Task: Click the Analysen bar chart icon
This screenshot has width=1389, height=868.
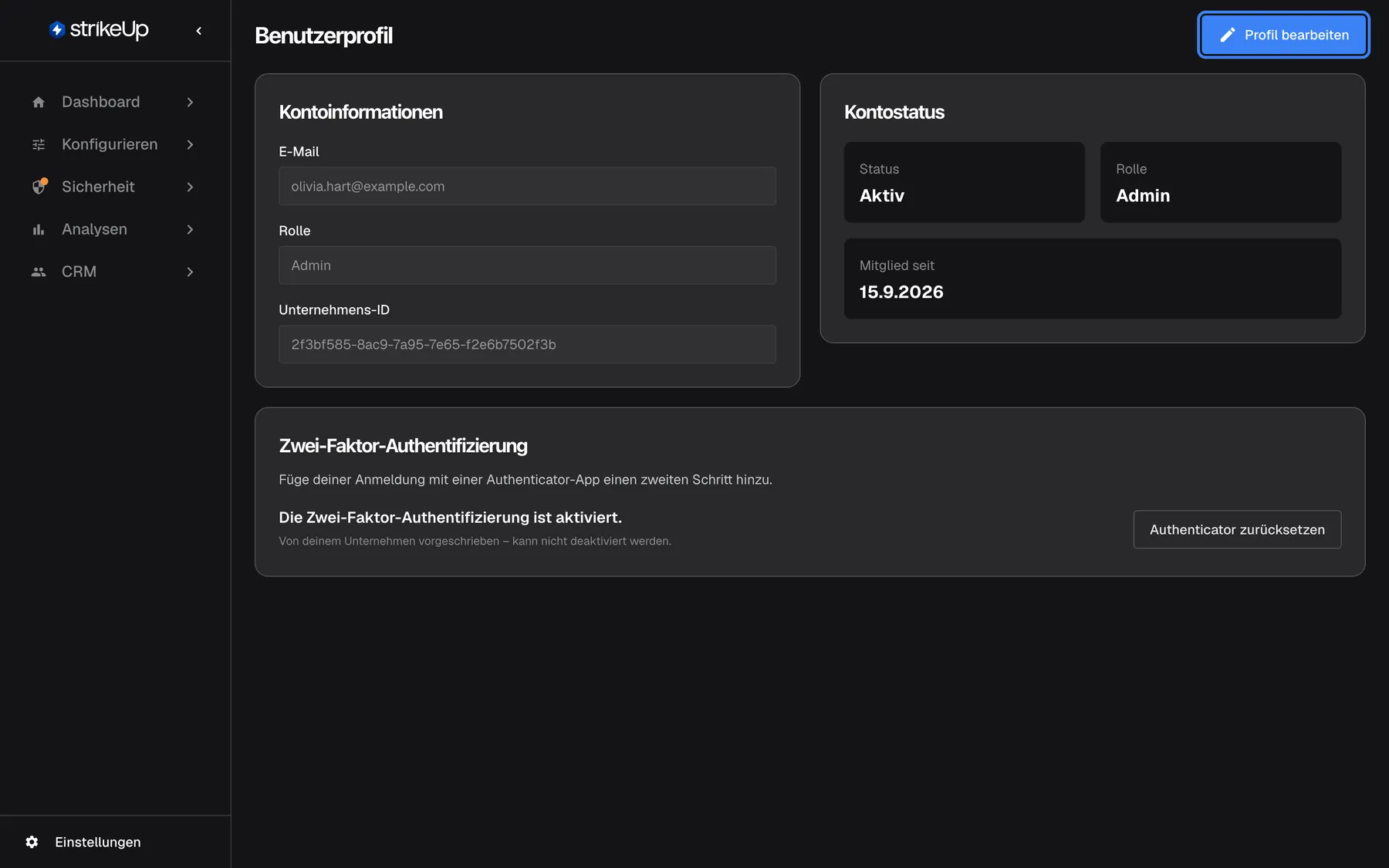Action: tap(39, 229)
